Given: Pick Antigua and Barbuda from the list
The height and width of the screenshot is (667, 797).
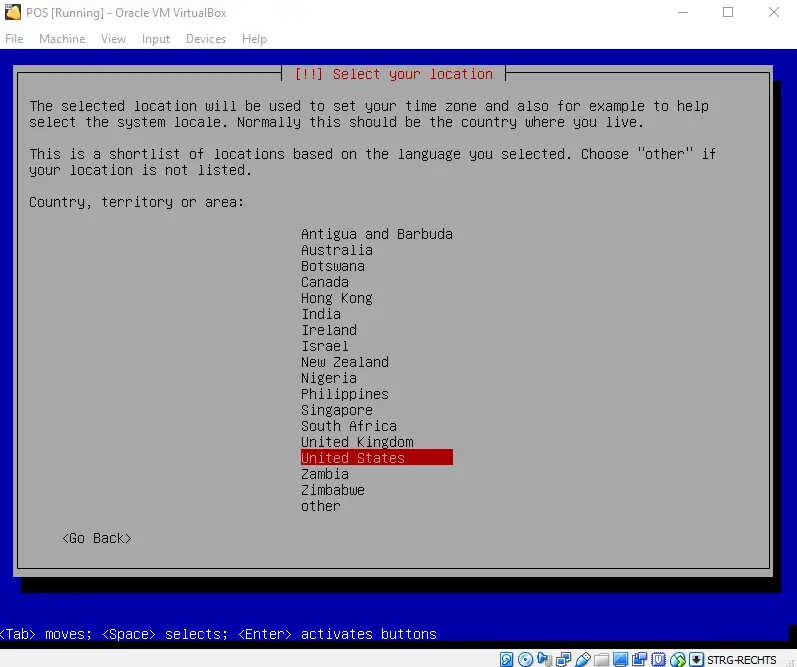Looking at the screenshot, I should 376,234.
